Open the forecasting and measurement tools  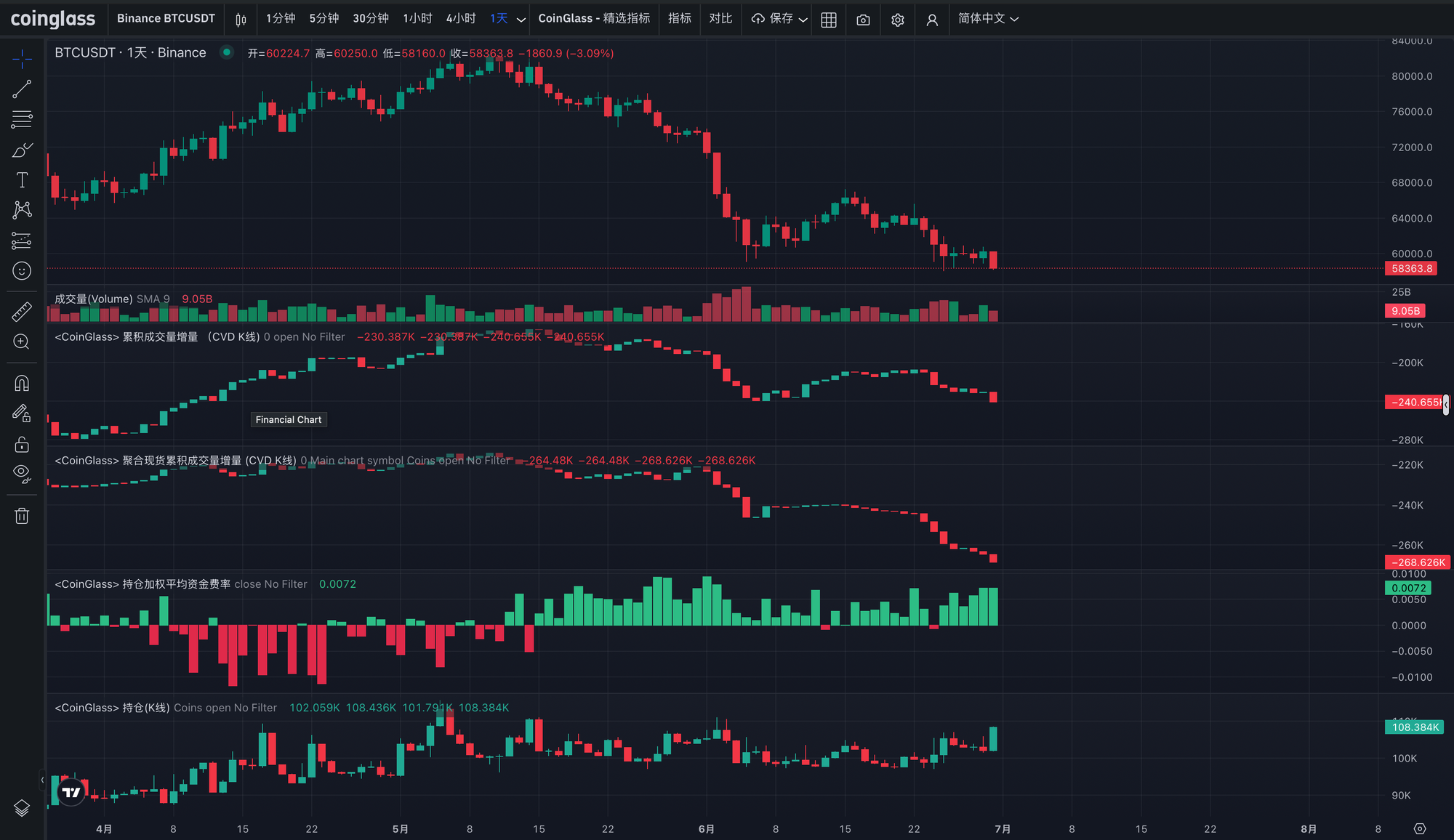pyautogui.click(x=22, y=241)
